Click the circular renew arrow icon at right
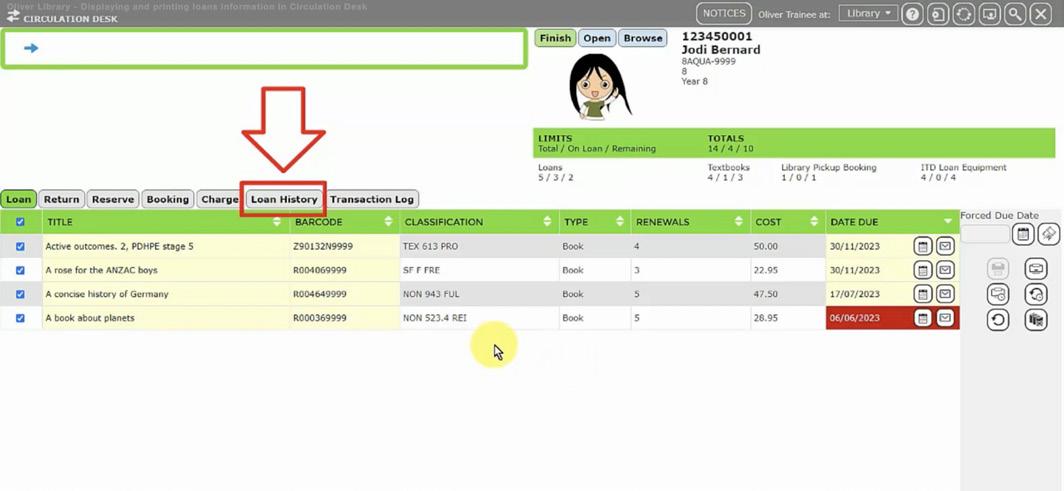 click(998, 319)
